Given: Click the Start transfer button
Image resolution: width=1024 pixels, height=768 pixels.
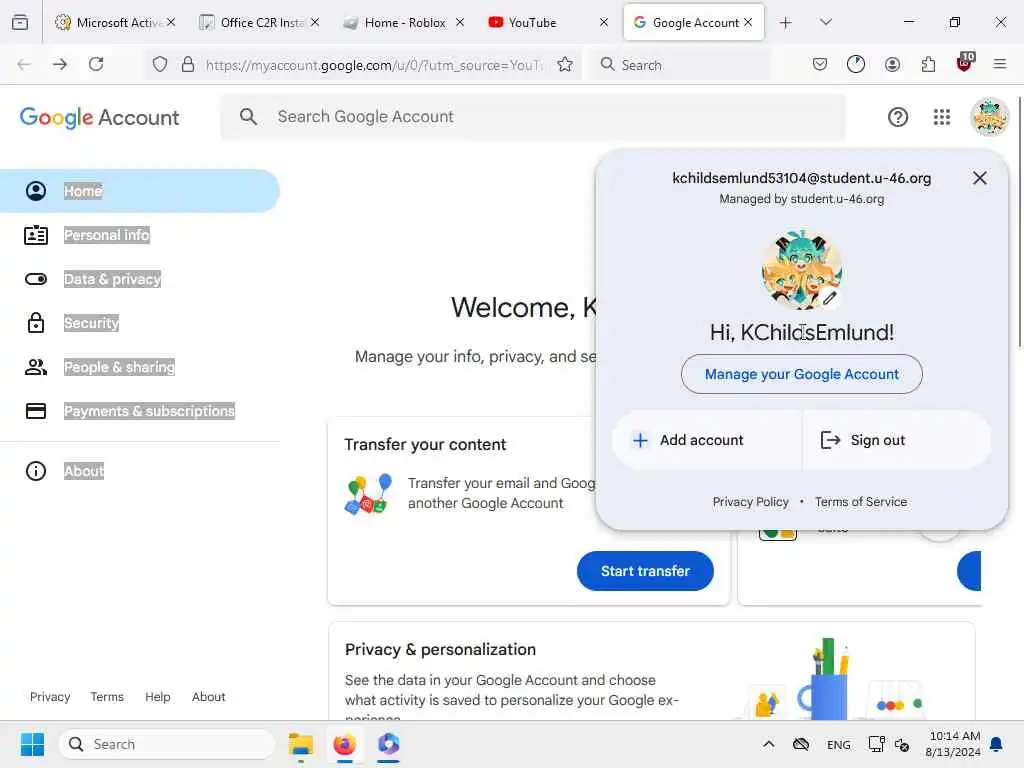Looking at the screenshot, I should point(645,571).
